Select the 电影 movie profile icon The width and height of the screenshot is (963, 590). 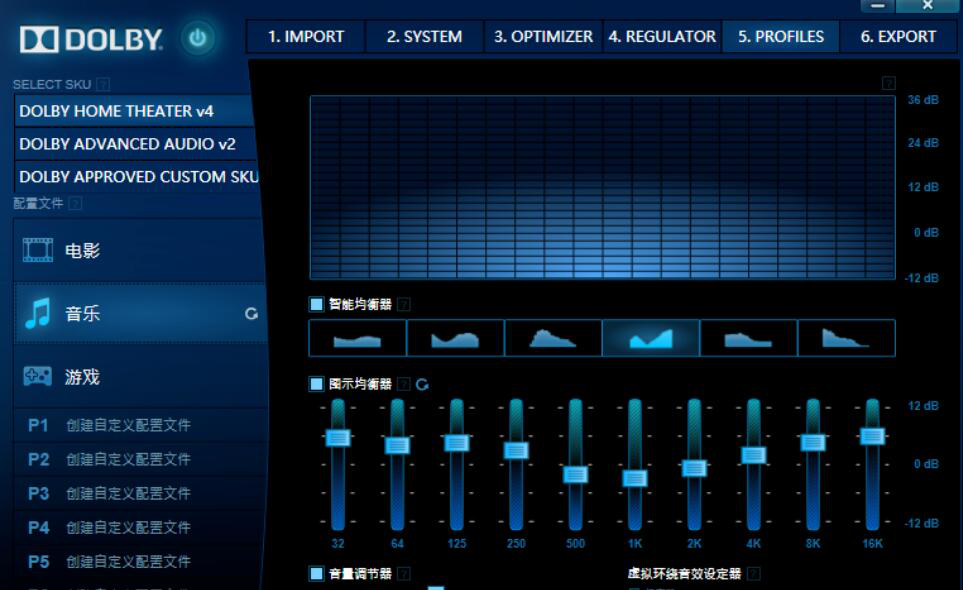[38, 251]
